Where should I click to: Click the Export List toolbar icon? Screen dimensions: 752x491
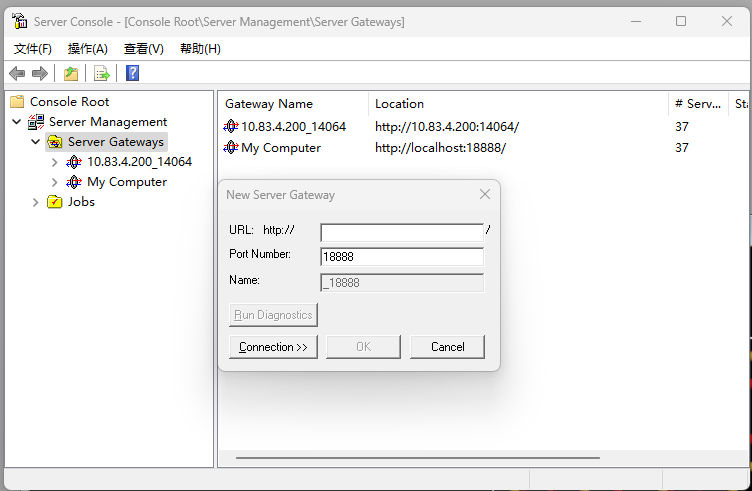click(x=101, y=73)
